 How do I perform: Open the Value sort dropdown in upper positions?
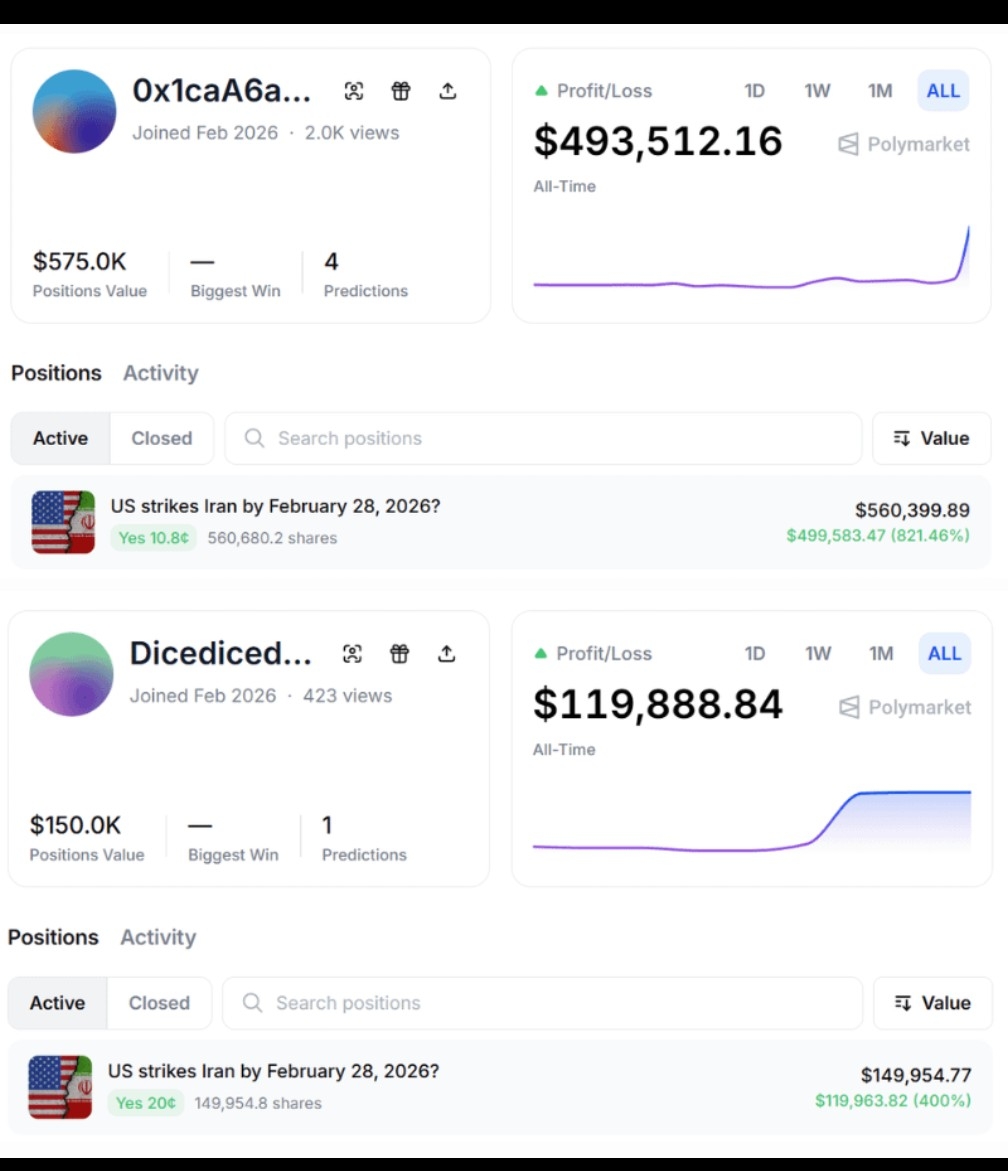click(932, 438)
